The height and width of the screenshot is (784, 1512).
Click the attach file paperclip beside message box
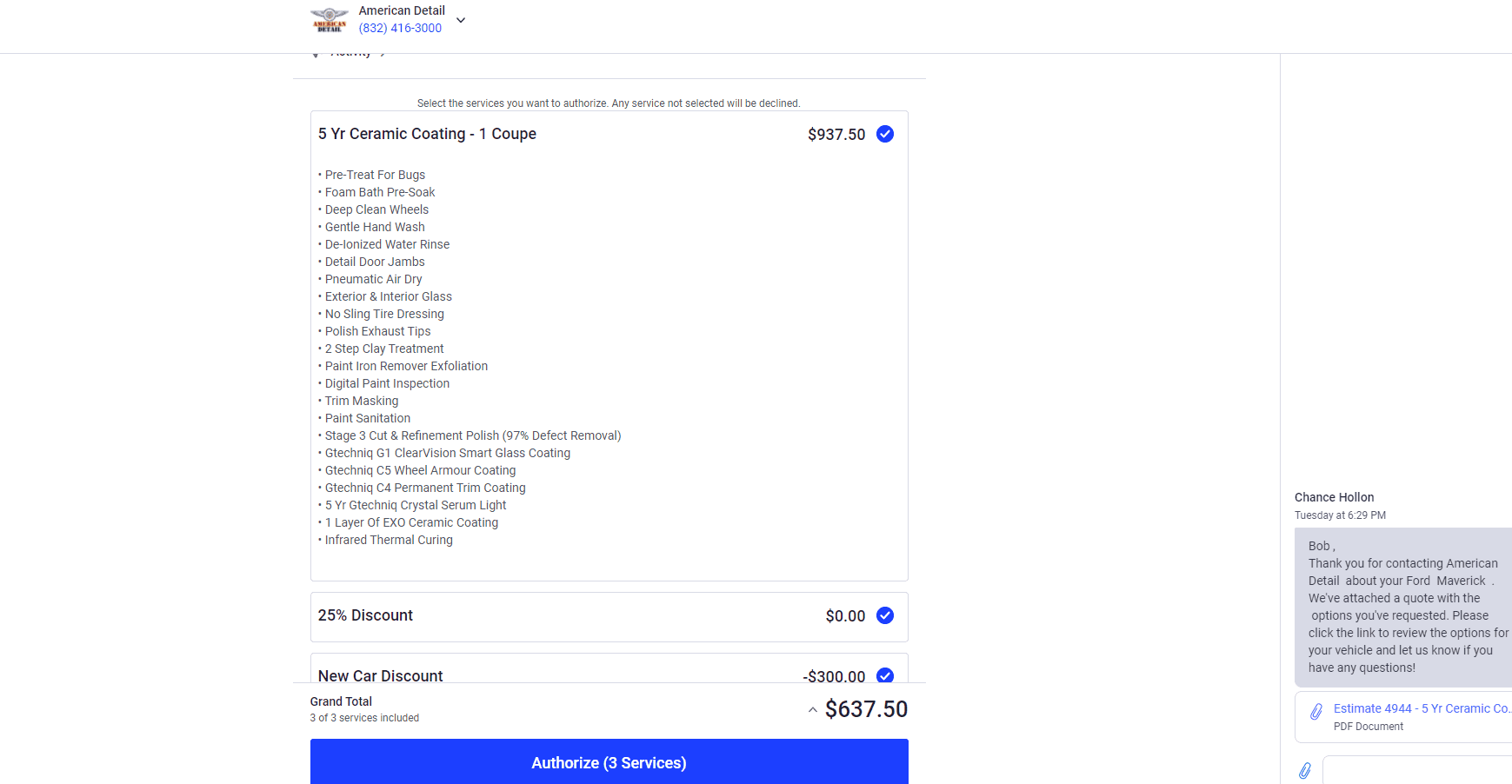click(x=1305, y=770)
